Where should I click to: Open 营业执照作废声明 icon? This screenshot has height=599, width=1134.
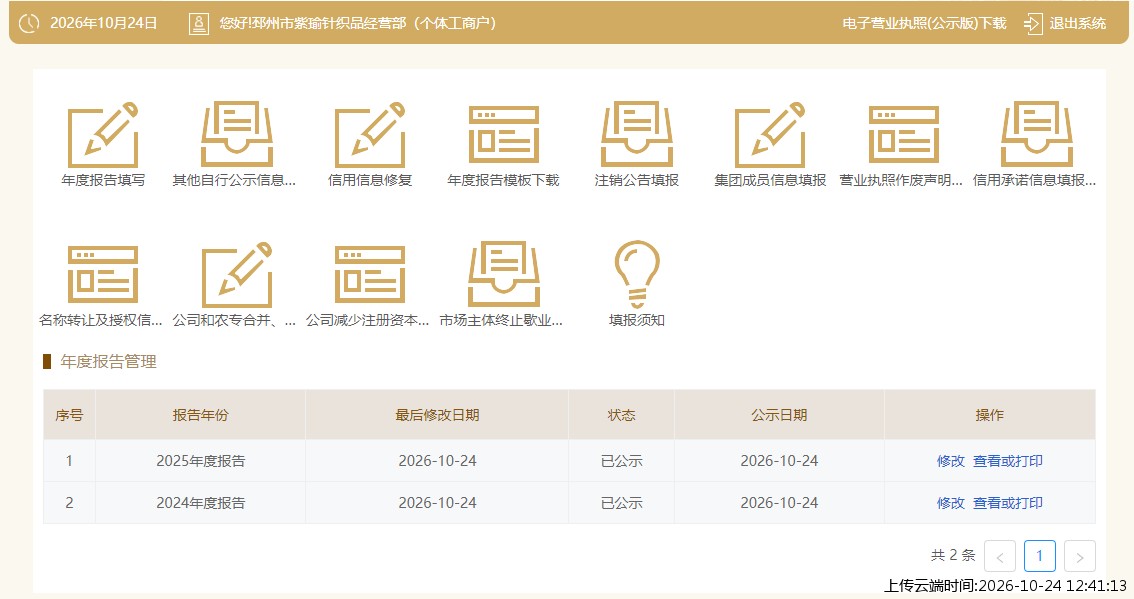point(903,135)
